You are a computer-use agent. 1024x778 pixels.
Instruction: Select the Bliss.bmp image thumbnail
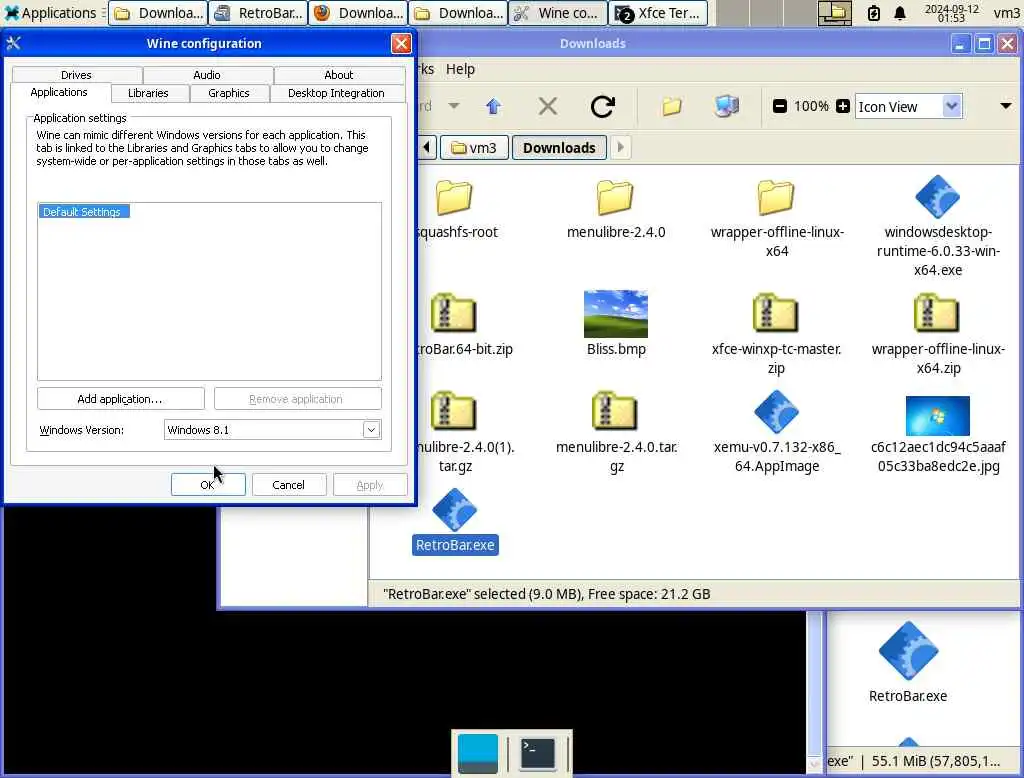click(615, 314)
